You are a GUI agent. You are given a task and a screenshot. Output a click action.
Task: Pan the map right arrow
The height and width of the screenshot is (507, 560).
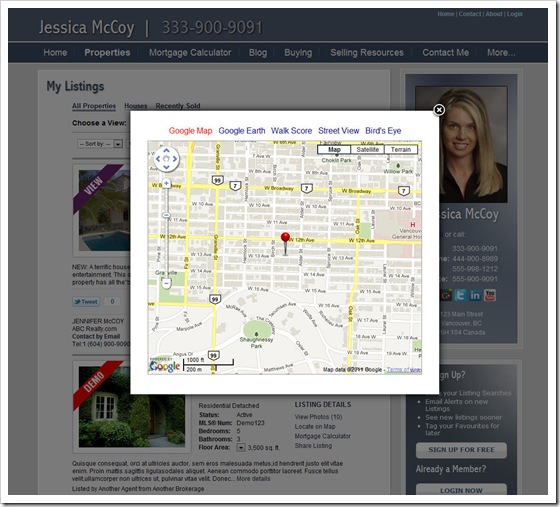point(175,159)
